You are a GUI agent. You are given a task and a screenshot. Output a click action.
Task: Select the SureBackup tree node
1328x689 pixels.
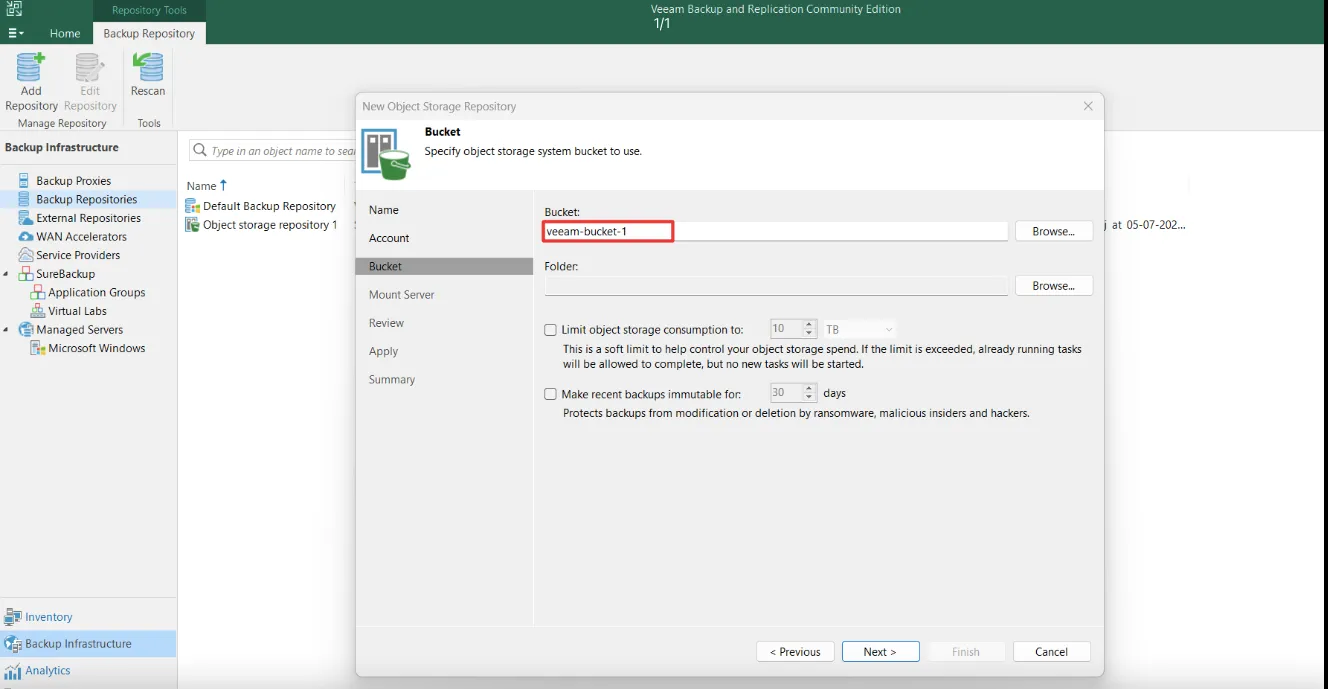tap(65, 274)
